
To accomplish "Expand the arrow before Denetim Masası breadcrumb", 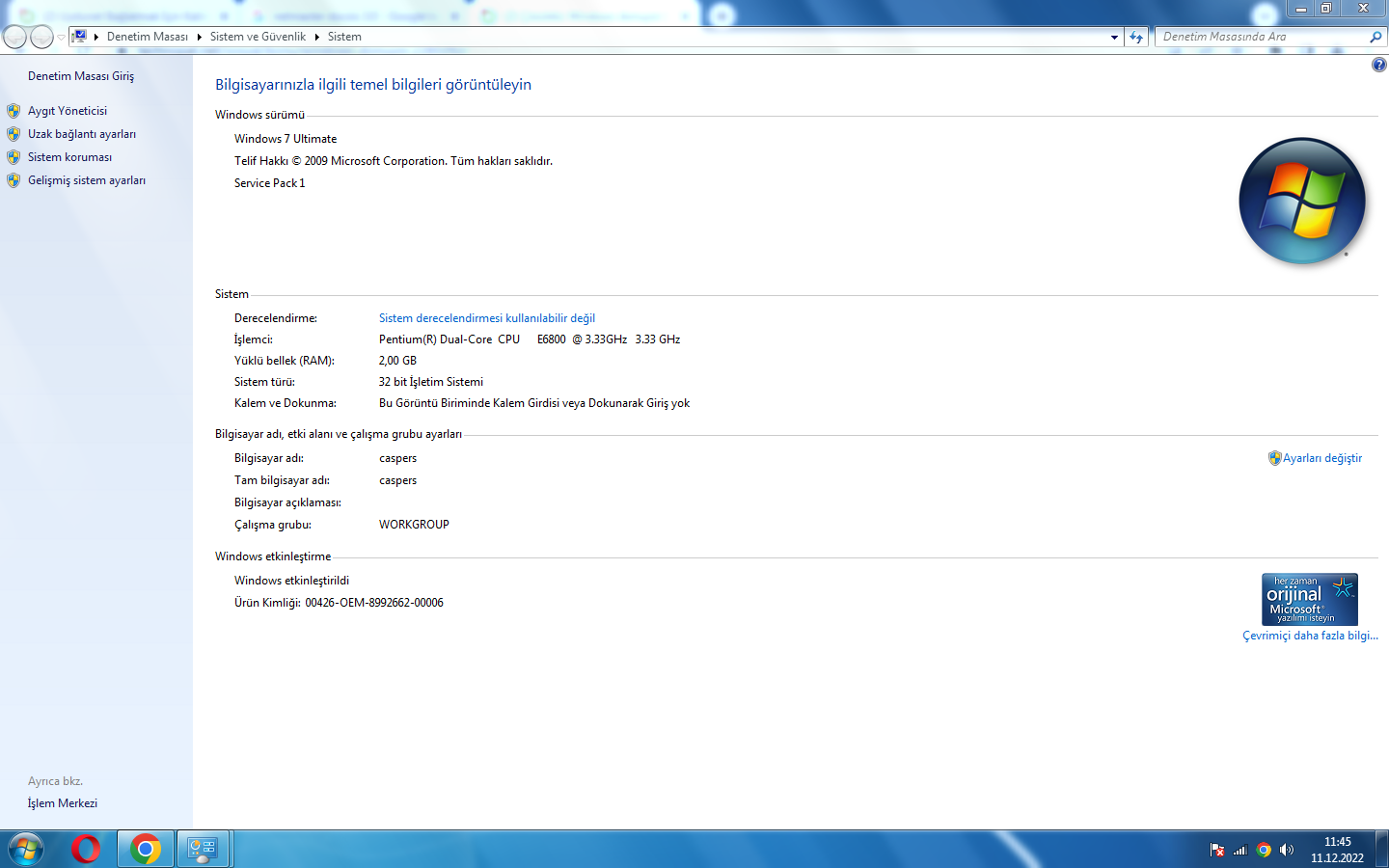I will (x=96, y=37).
